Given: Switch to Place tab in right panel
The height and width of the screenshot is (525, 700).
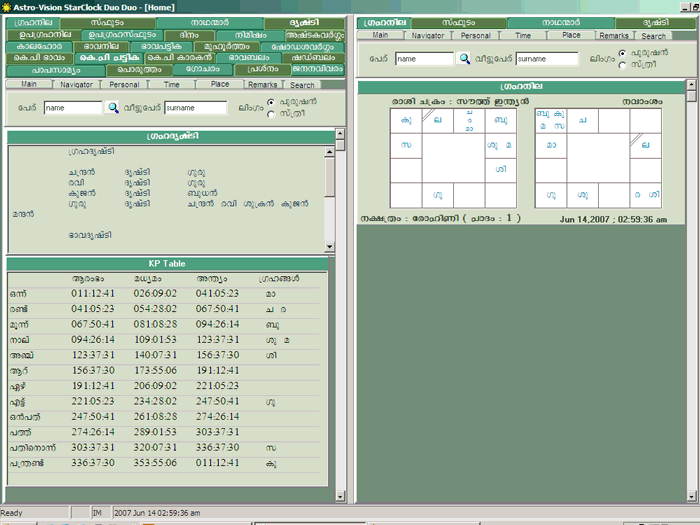Looking at the screenshot, I should click(571, 35).
